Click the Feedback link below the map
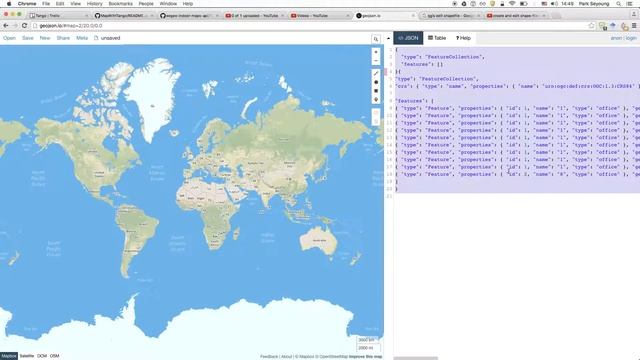 pos(269,356)
